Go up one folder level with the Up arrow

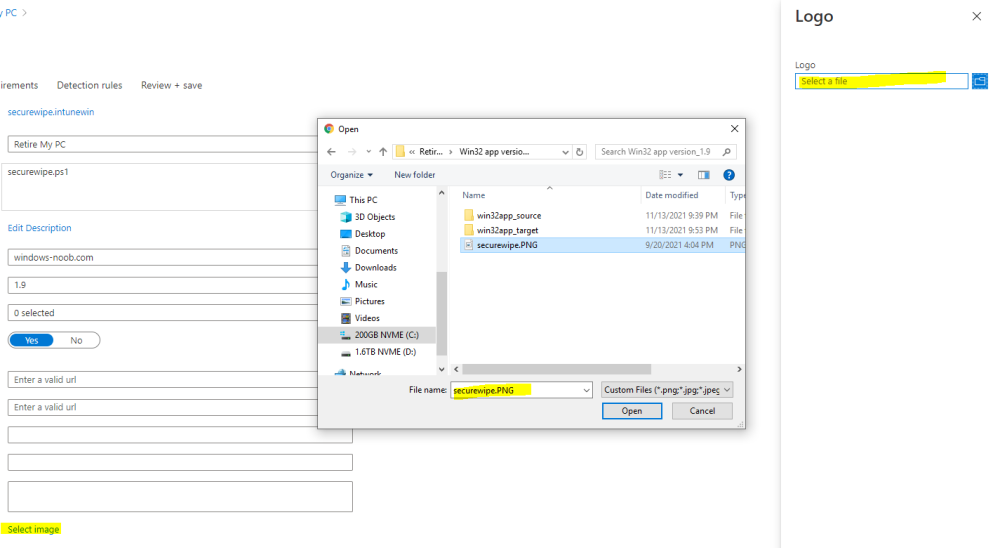tap(383, 152)
